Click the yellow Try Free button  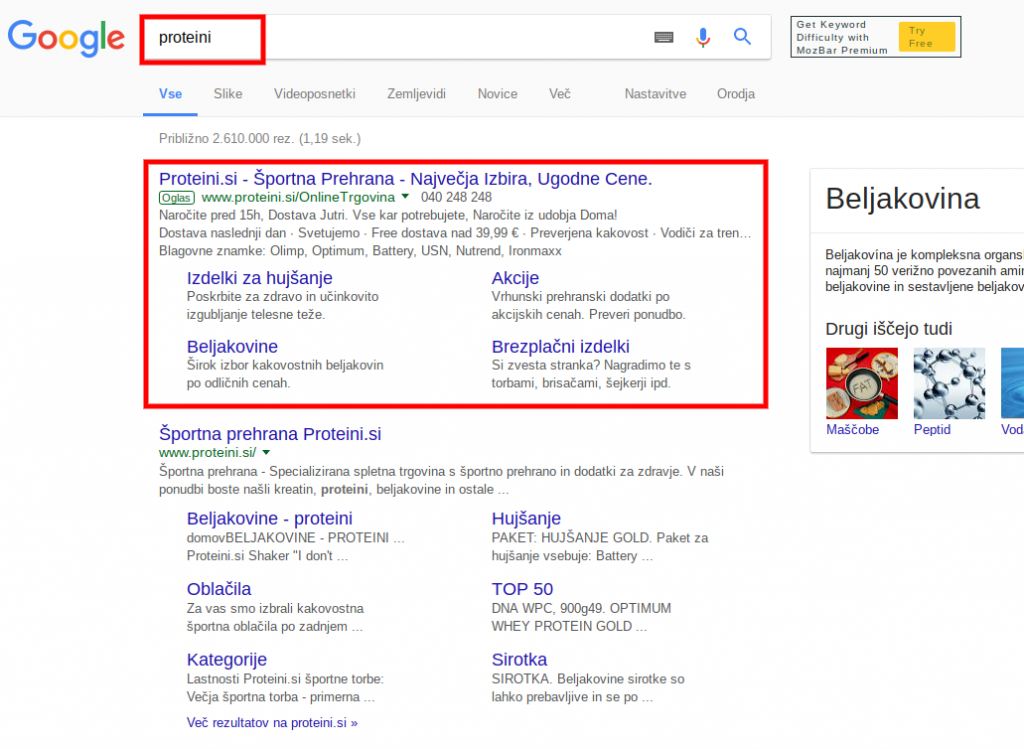[926, 37]
